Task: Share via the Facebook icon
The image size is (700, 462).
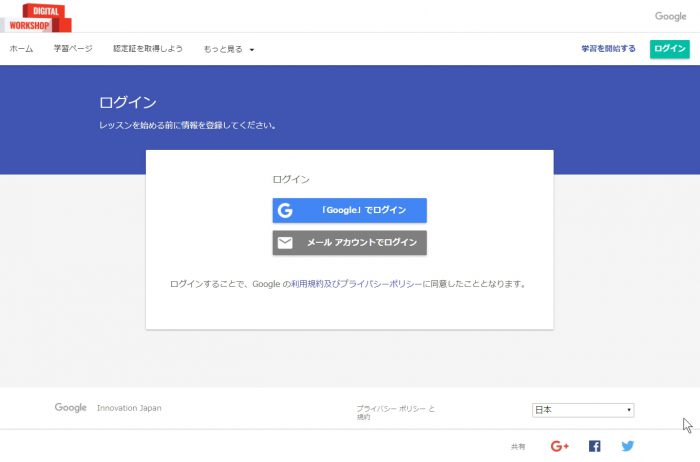Action: (594, 446)
